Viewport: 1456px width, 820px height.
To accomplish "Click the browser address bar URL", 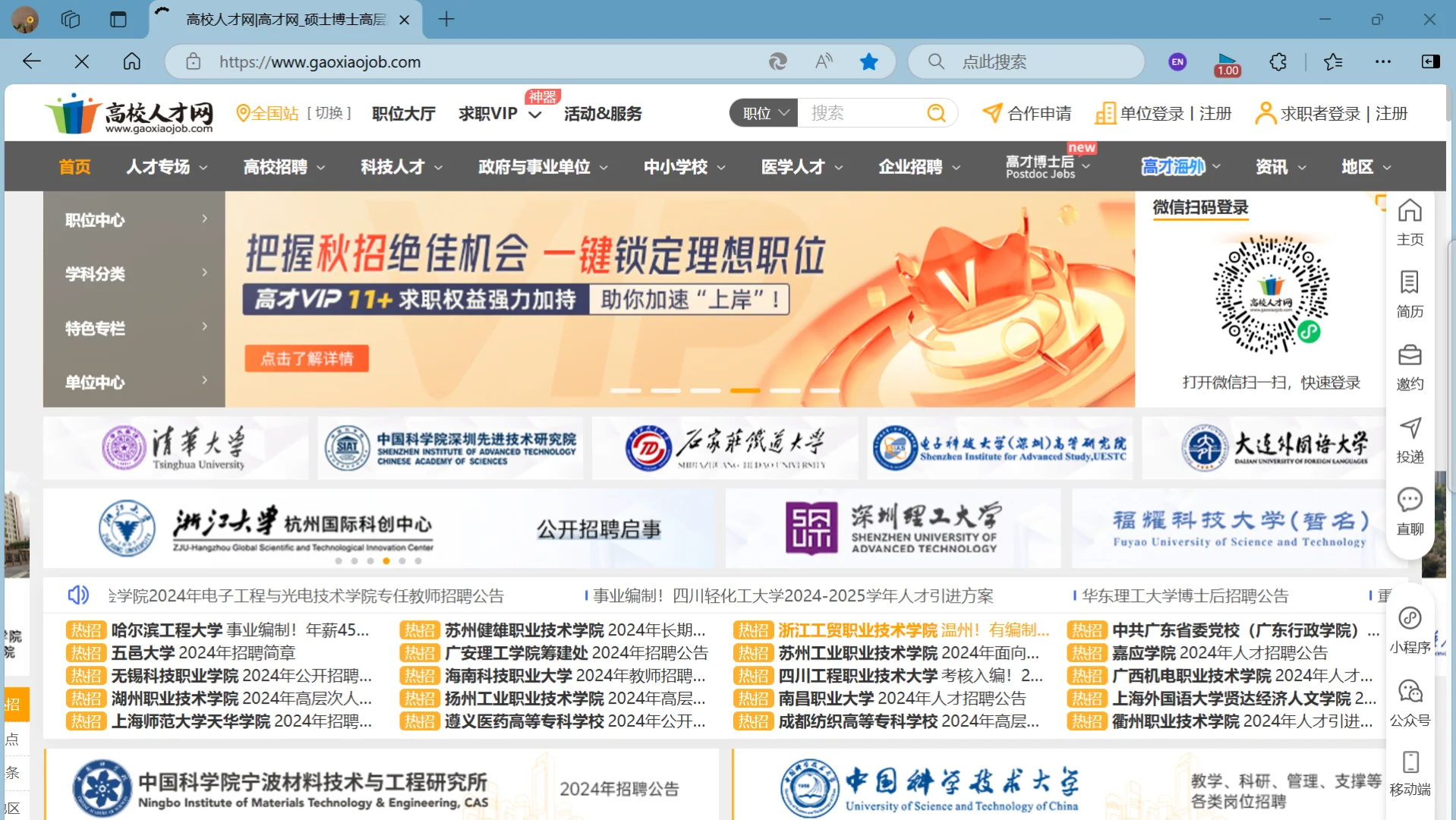I will pyautogui.click(x=320, y=61).
